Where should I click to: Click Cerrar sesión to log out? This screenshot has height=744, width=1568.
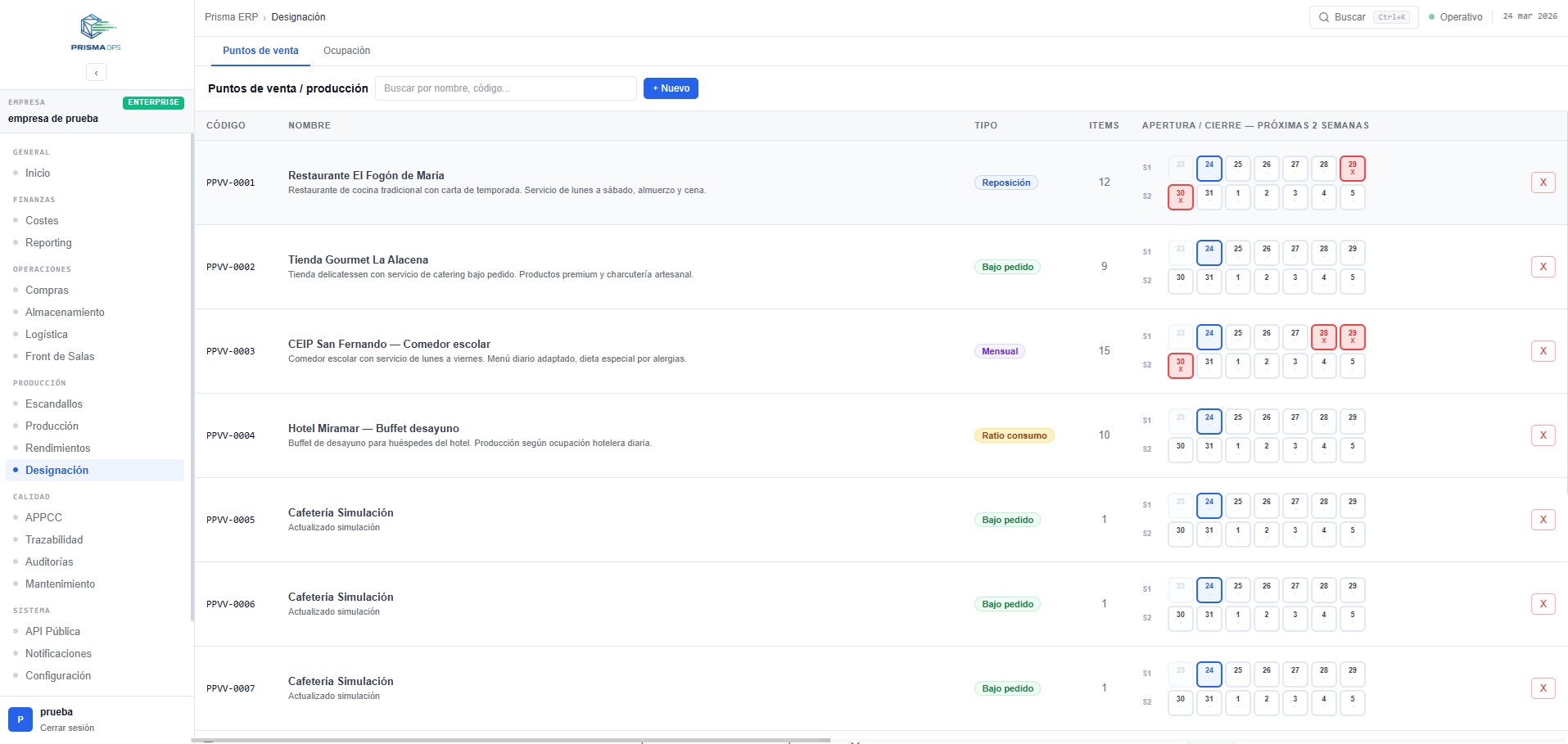[x=67, y=728]
